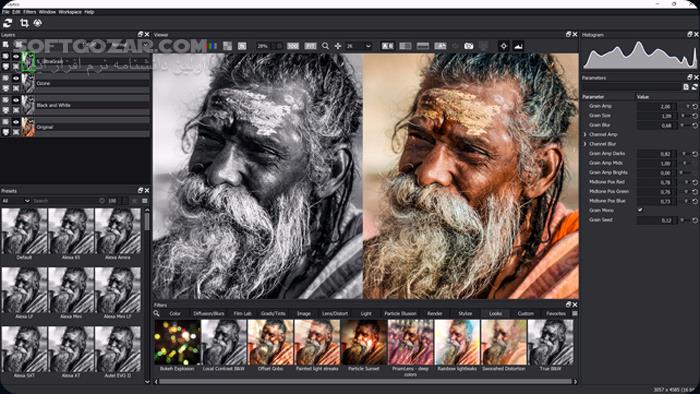
Task: Click the float icon of the Filters panel
Action: pos(568,305)
